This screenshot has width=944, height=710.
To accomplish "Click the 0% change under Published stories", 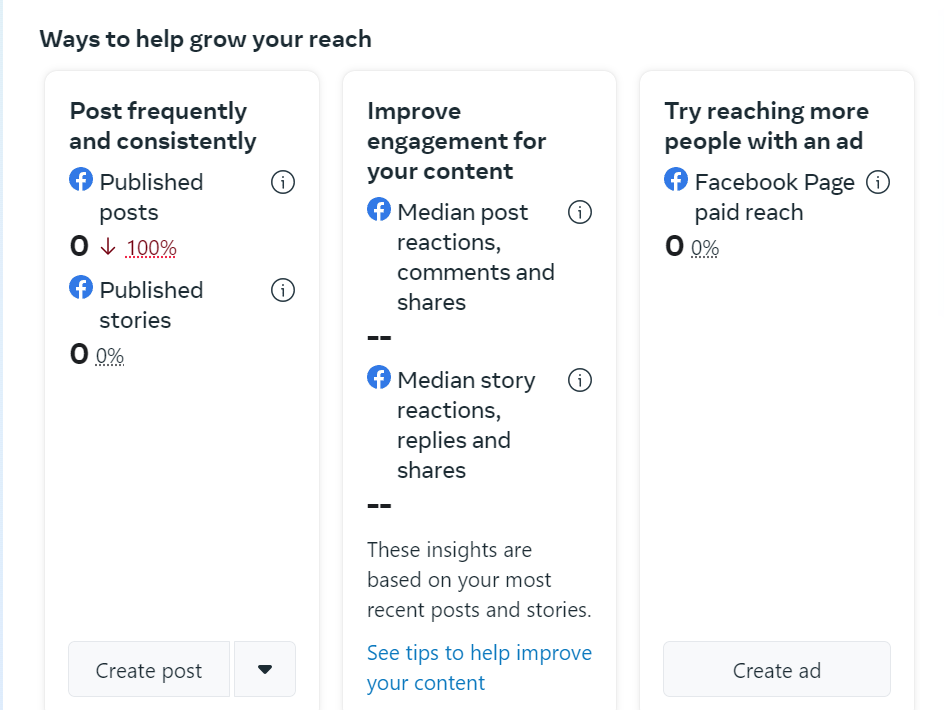I will point(110,356).
